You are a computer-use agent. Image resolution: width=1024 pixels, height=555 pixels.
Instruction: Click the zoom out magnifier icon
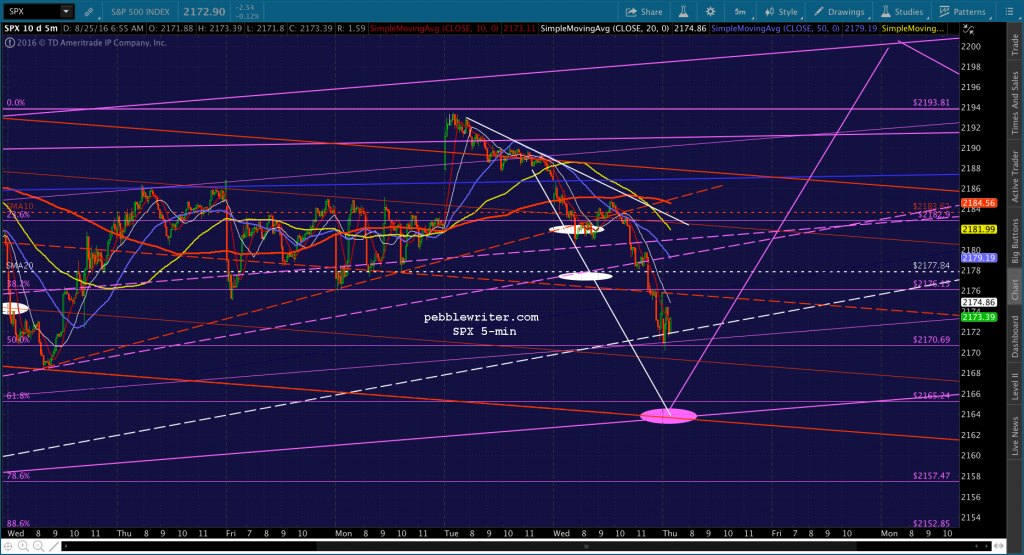[x=39, y=546]
